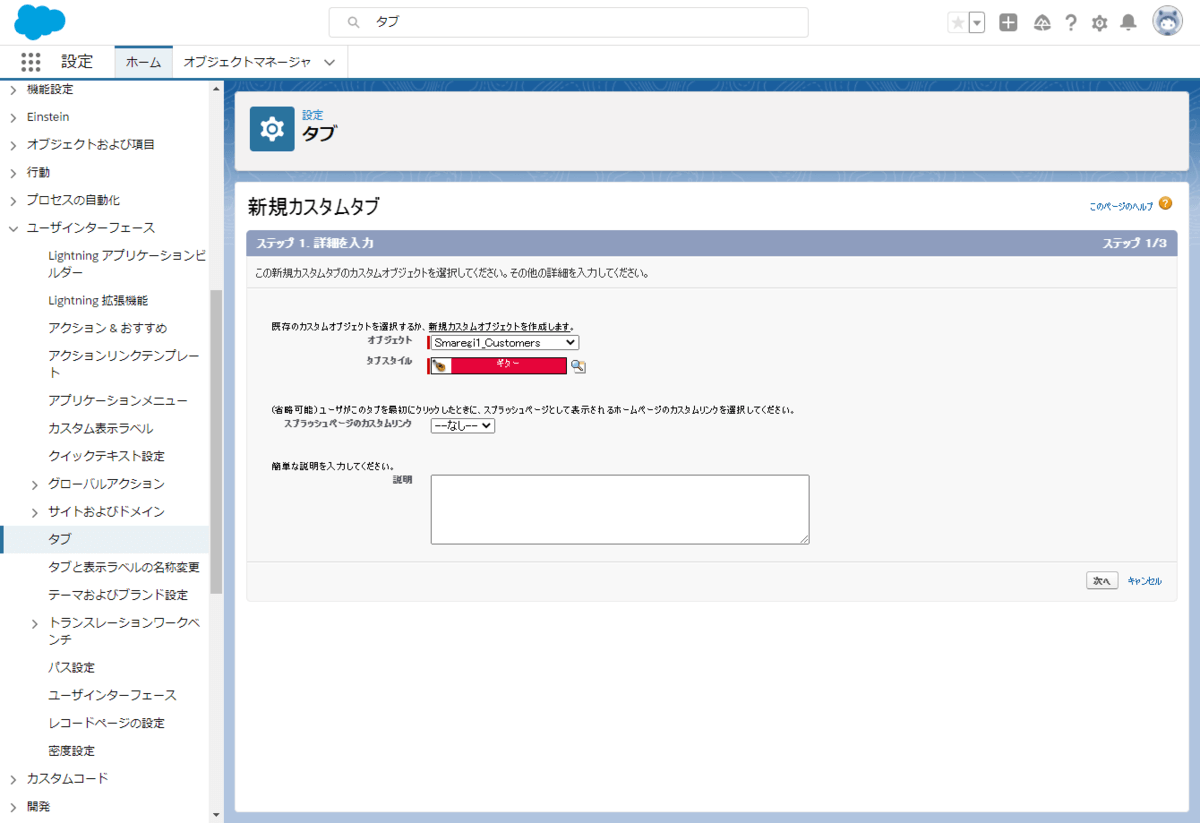Click the favorites star icon

pos(958,23)
